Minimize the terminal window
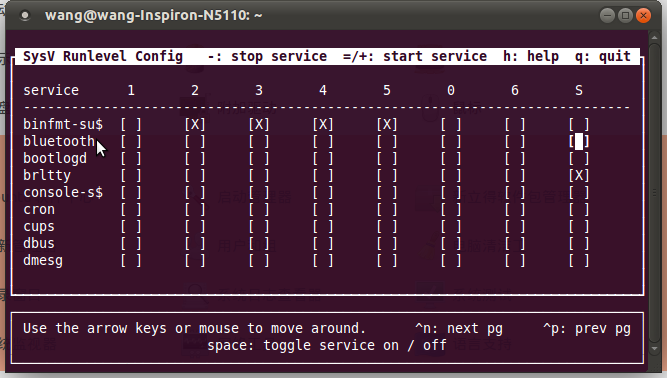667x378 pixels. click(607, 16)
